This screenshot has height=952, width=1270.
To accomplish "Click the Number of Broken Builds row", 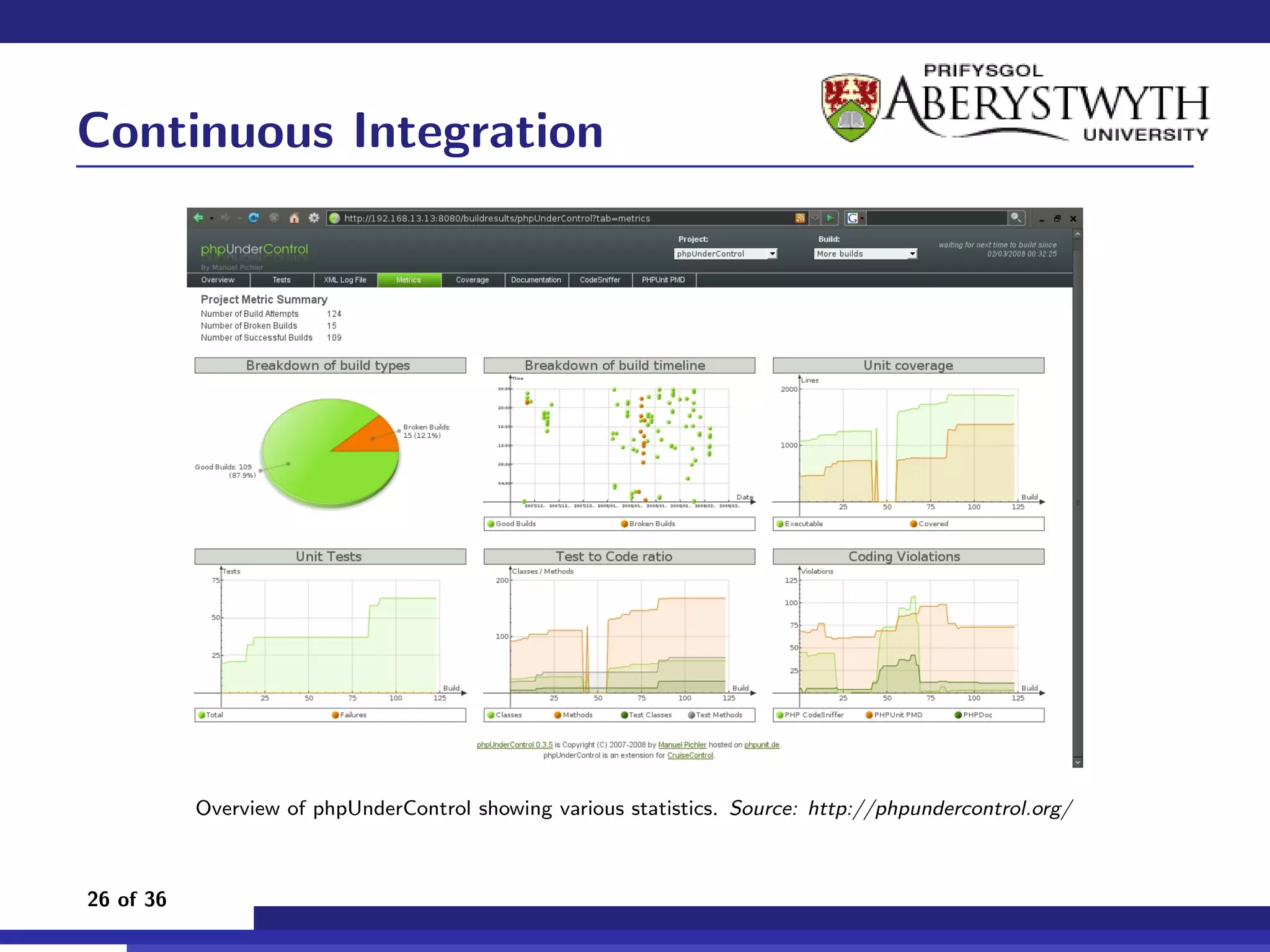I will 269,326.
